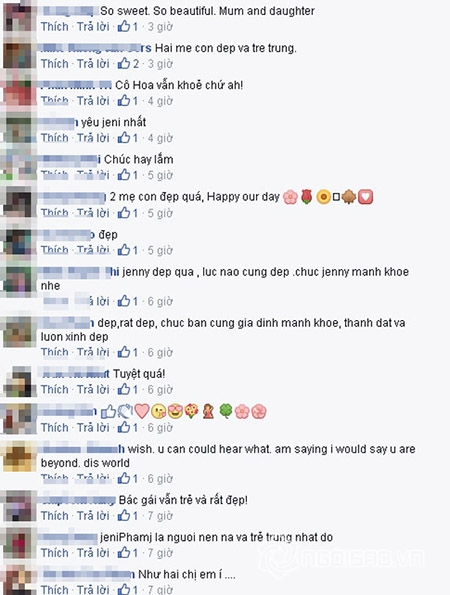
Task: Click thumbs-up icon under "Chúc hay lắm" comment
Action: point(124,175)
